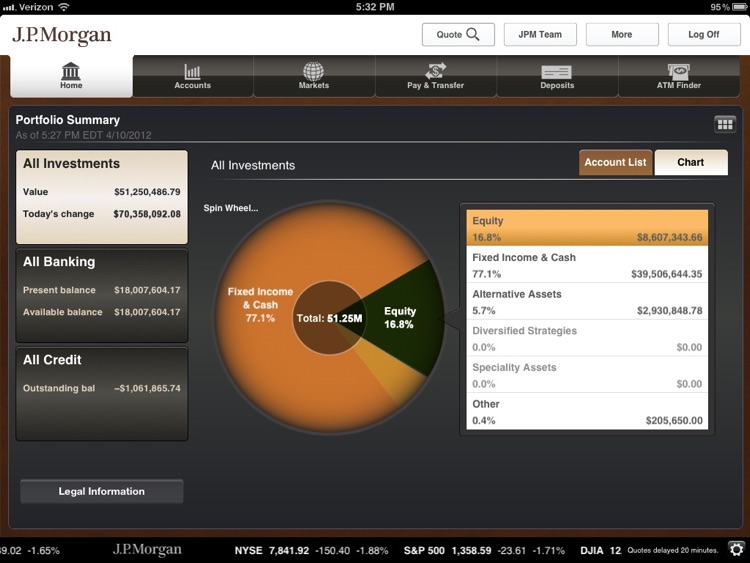Open the Accounts bar chart icon
Image resolution: width=750 pixels, height=563 pixels.
[192, 72]
